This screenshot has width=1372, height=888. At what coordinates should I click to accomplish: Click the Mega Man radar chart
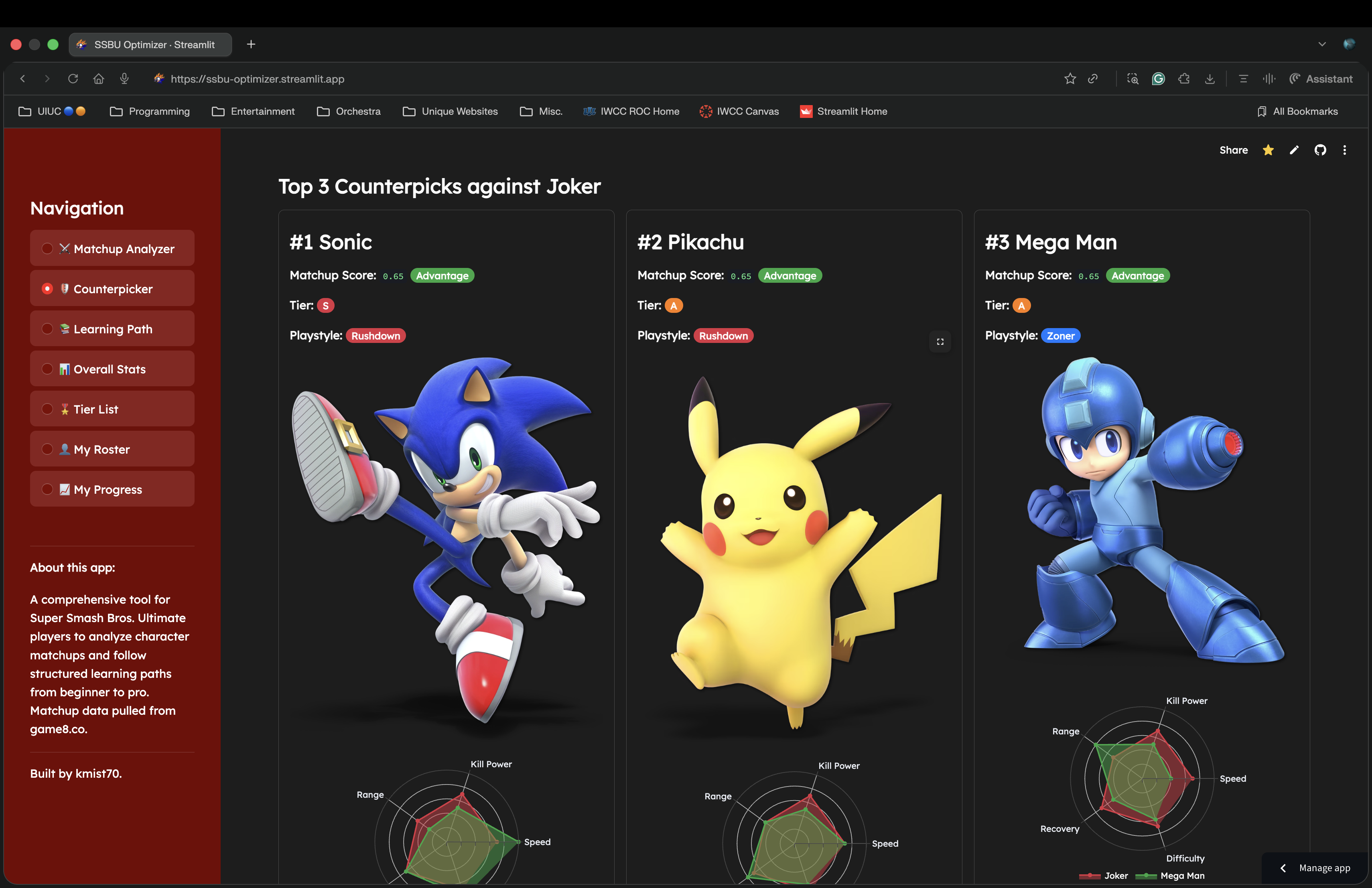pos(1142,779)
